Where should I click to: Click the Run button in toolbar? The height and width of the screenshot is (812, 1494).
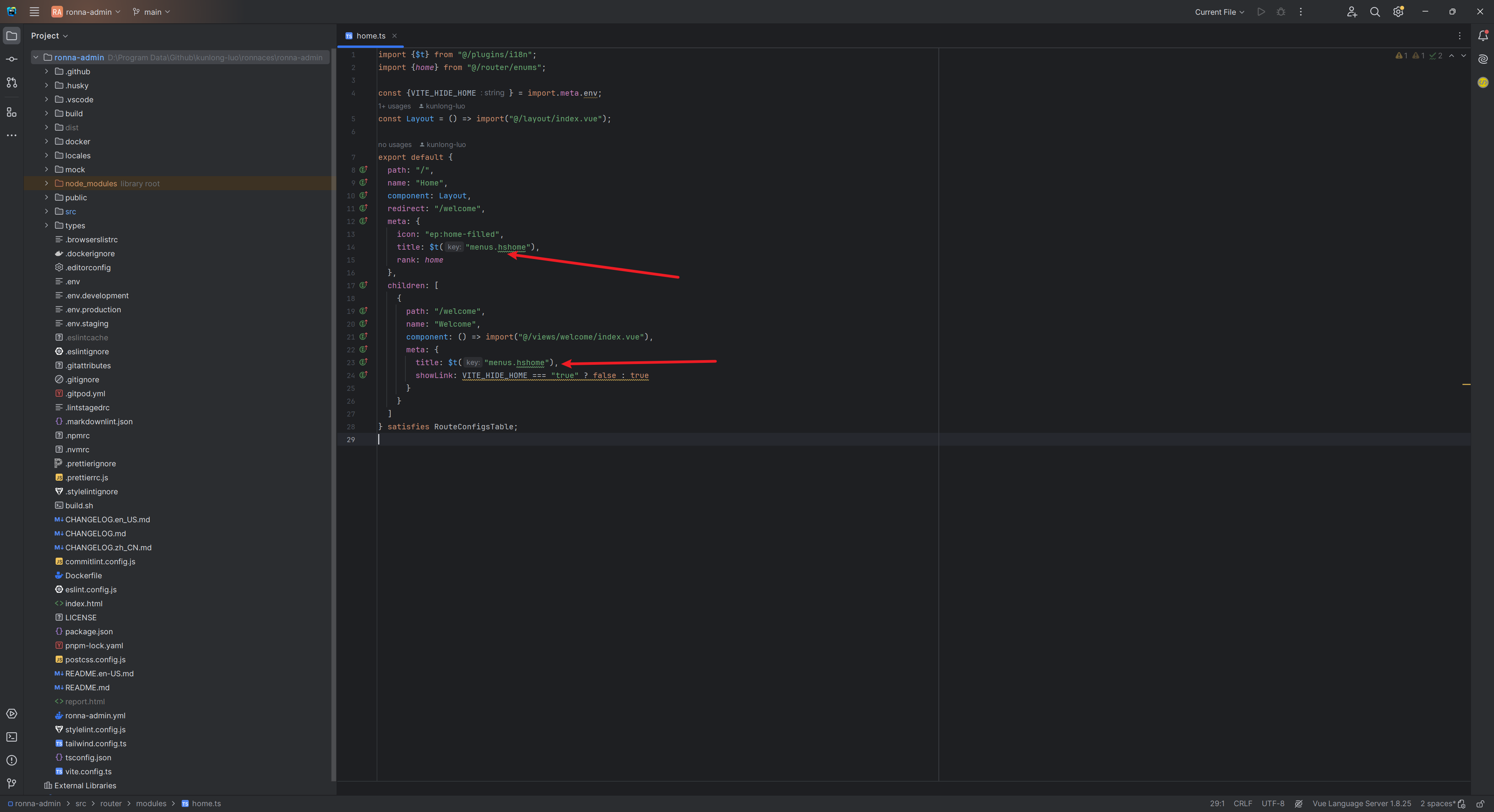1261,12
